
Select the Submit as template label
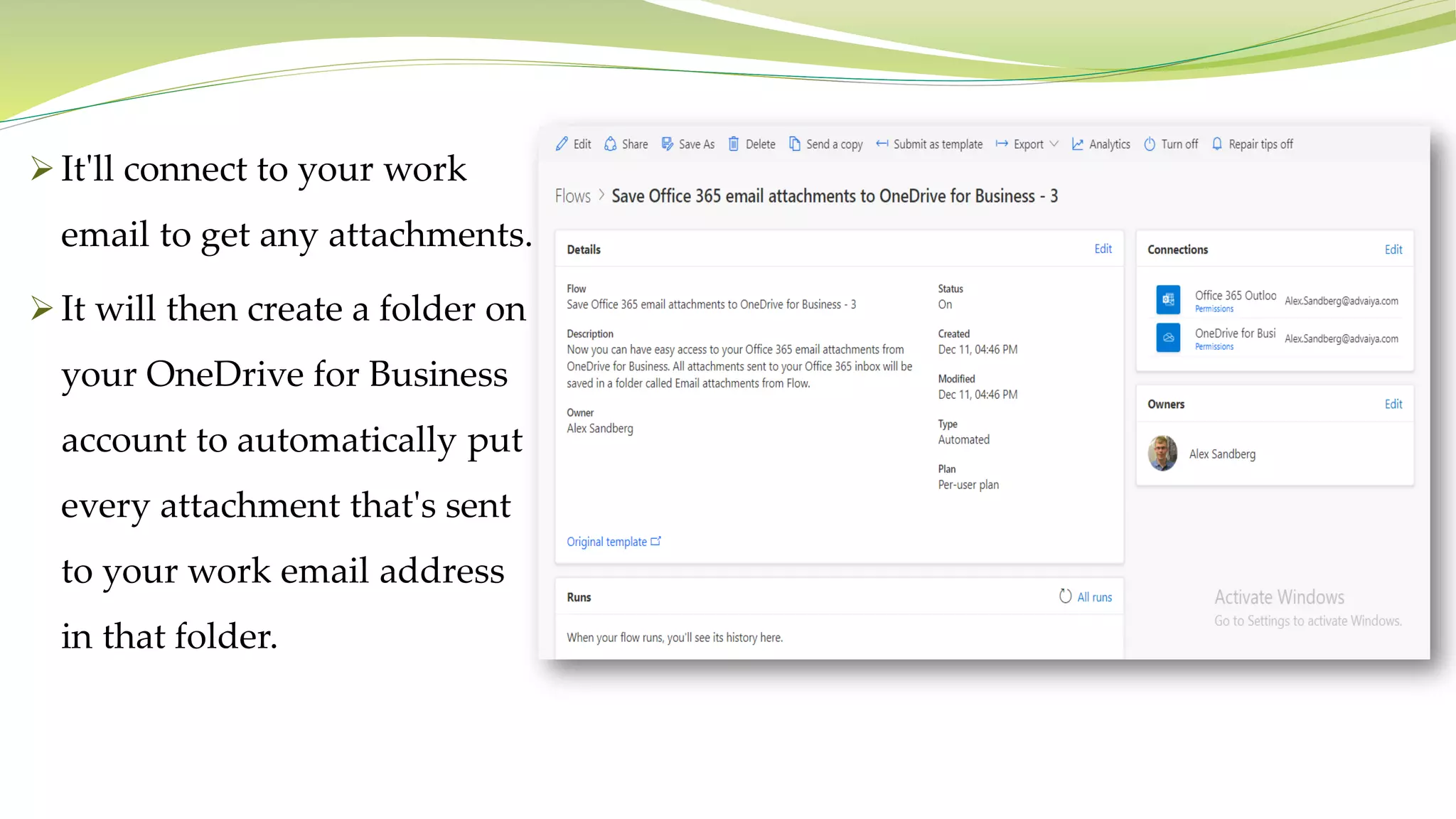pyautogui.click(x=938, y=144)
